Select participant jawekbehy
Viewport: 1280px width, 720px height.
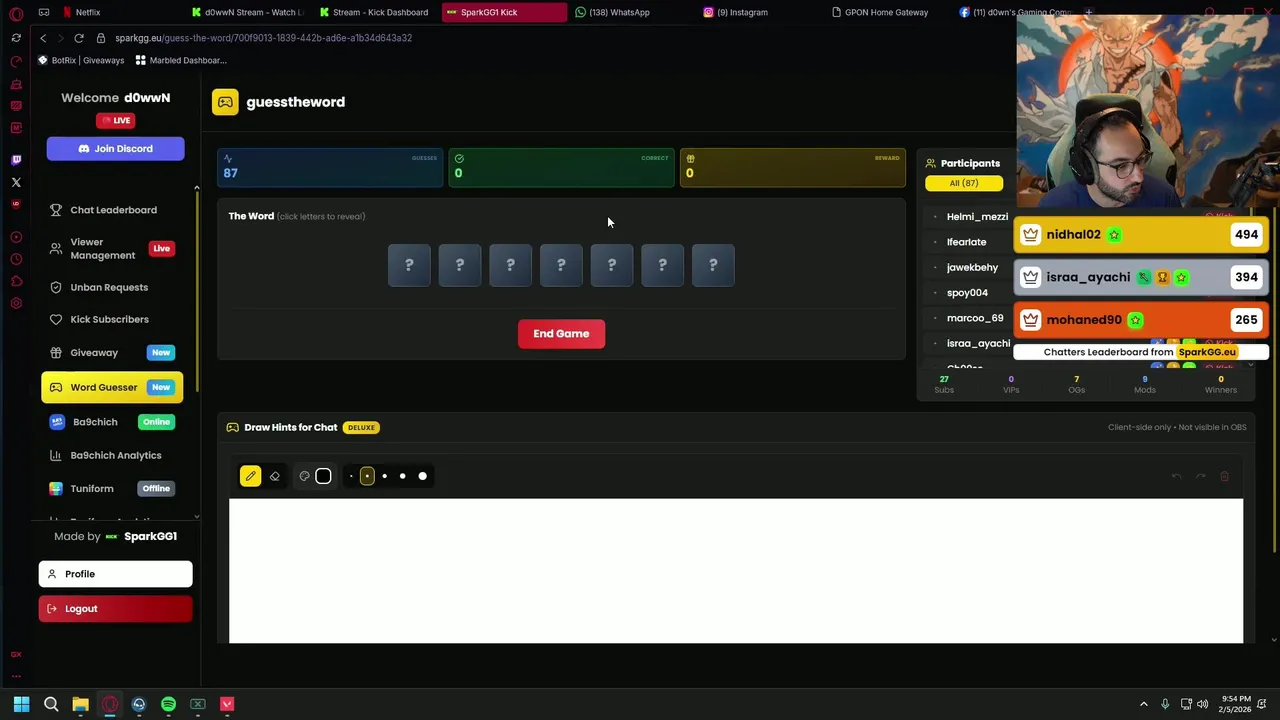tap(972, 267)
